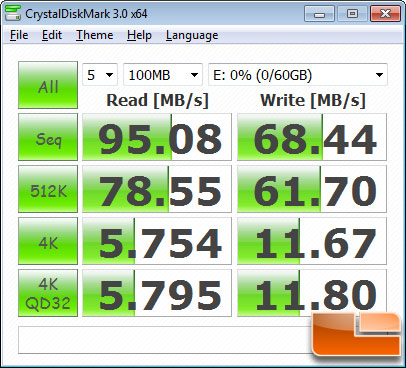Click the 512K read result 78.55
The width and height of the screenshot is (406, 368).
(x=157, y=189)
